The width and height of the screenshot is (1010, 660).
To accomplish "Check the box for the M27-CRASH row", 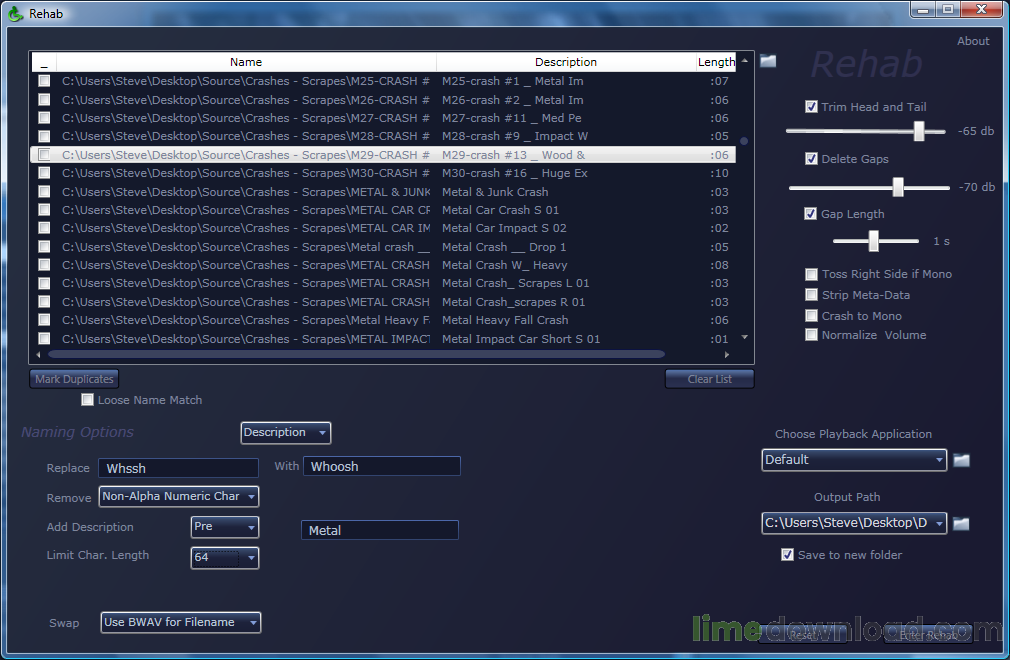I will coord(44,118).
